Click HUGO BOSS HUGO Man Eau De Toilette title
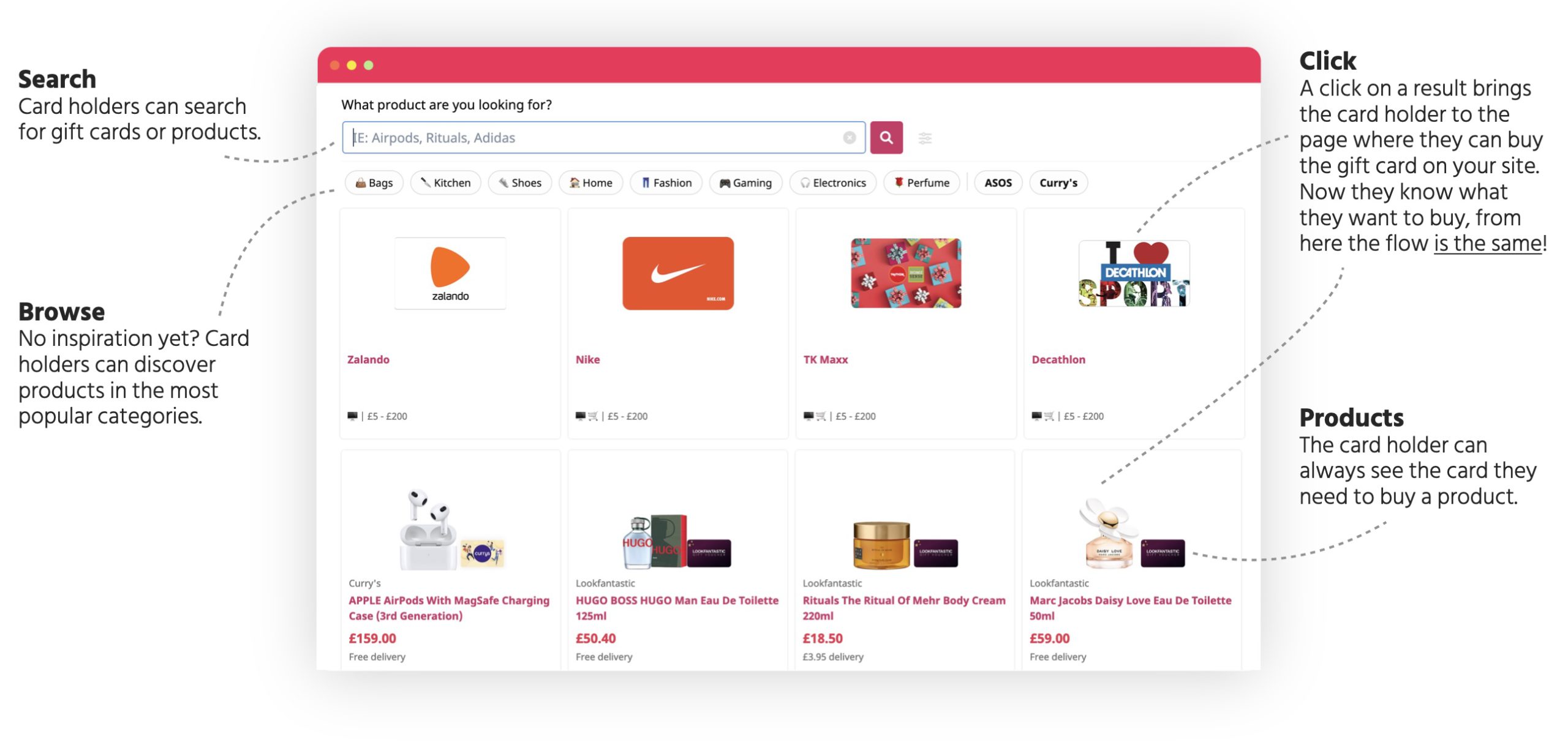 [677, 608]
